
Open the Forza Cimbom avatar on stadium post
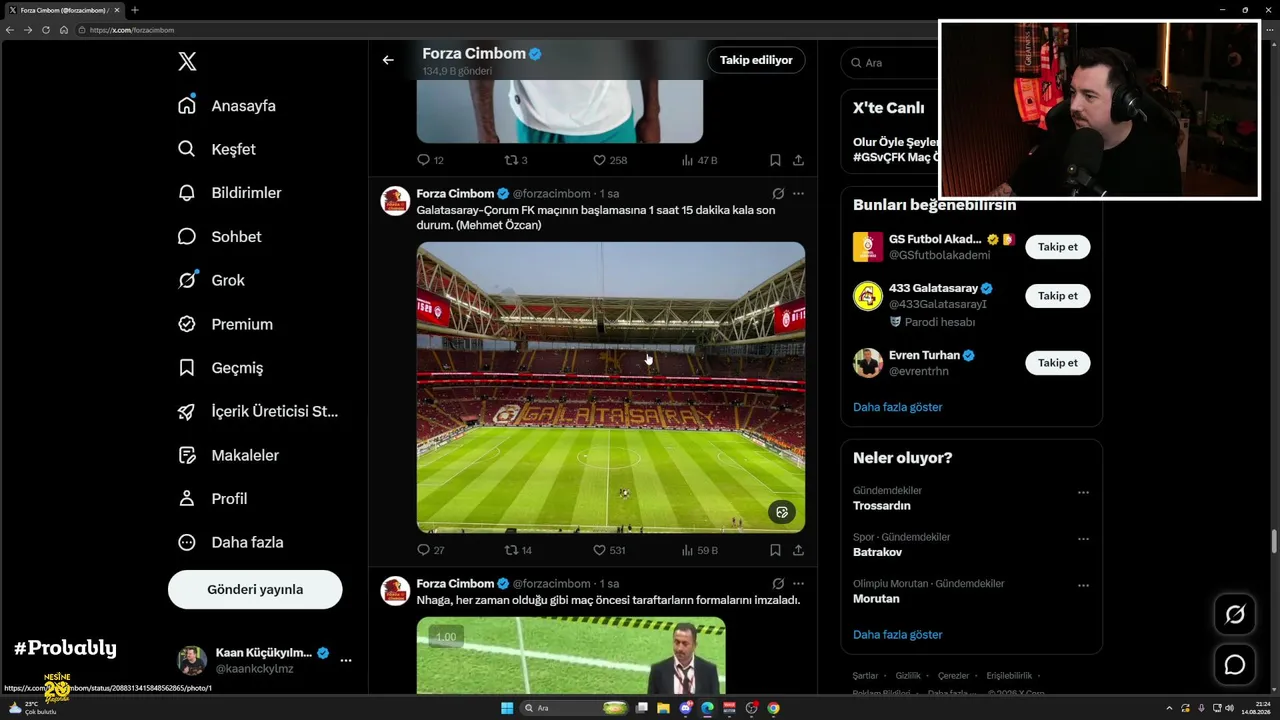[x=395, y=200]
